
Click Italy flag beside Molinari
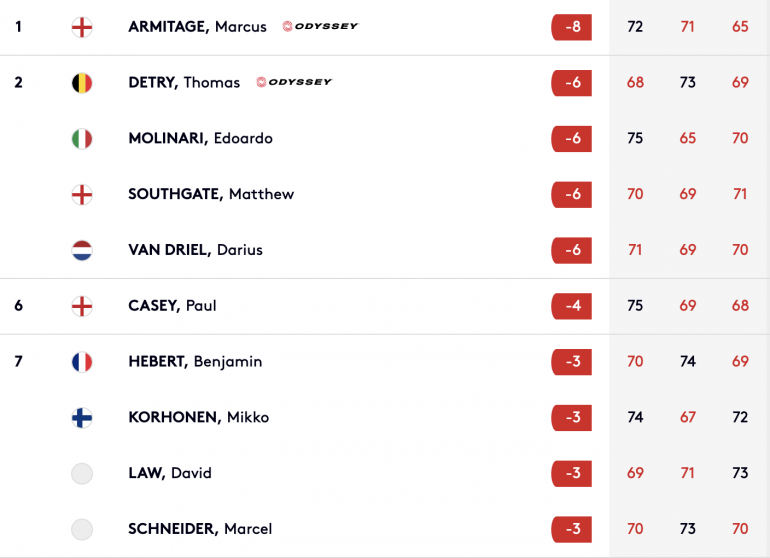pos(82,139)
